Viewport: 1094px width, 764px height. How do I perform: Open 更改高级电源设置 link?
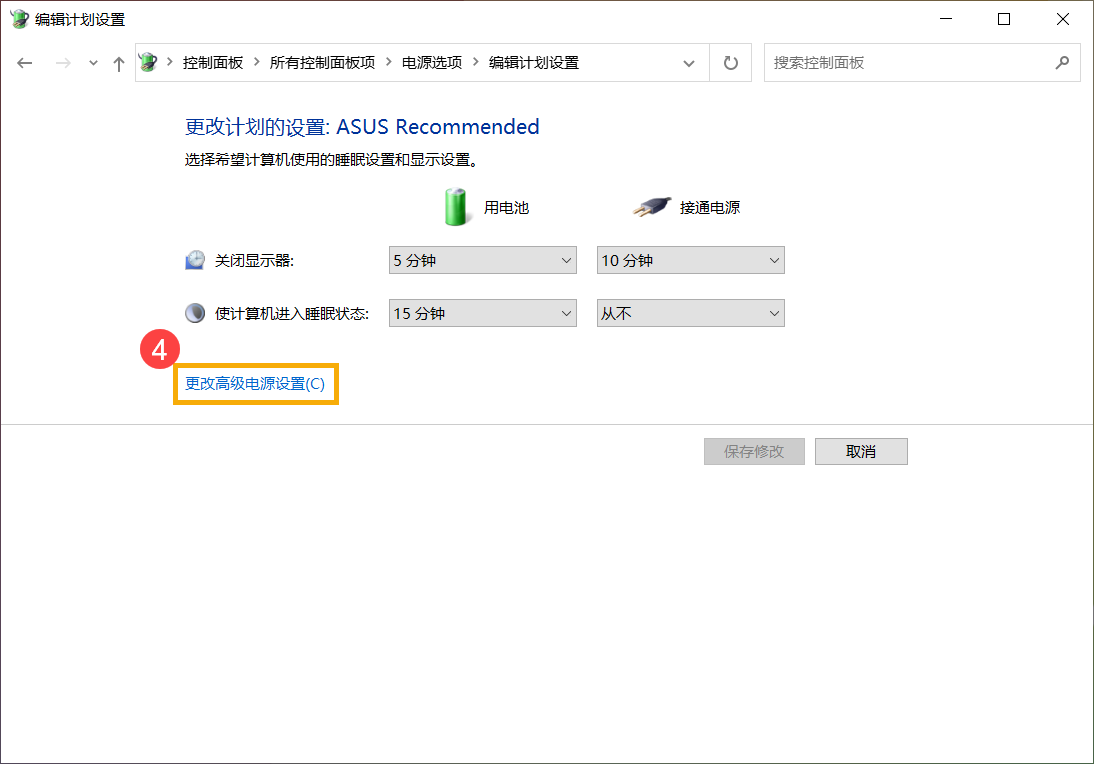coord(255,384)
